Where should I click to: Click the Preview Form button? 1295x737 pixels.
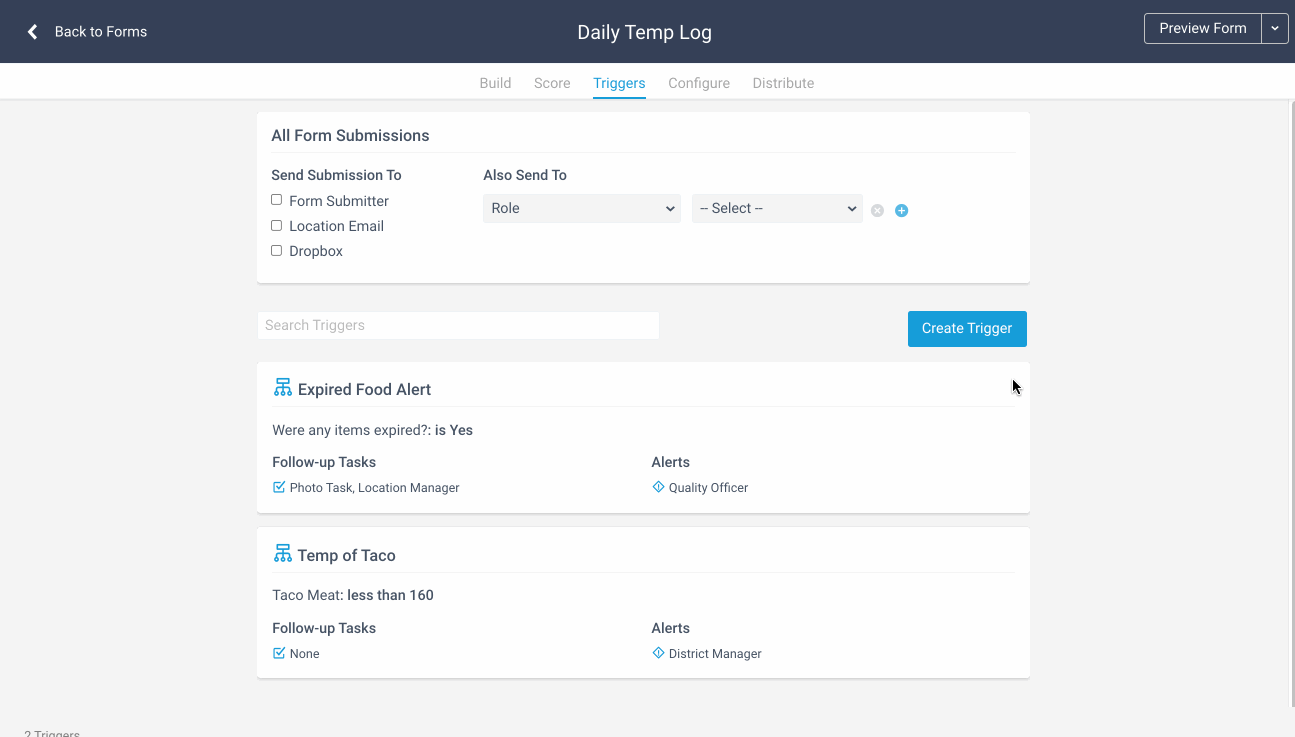1202,29
